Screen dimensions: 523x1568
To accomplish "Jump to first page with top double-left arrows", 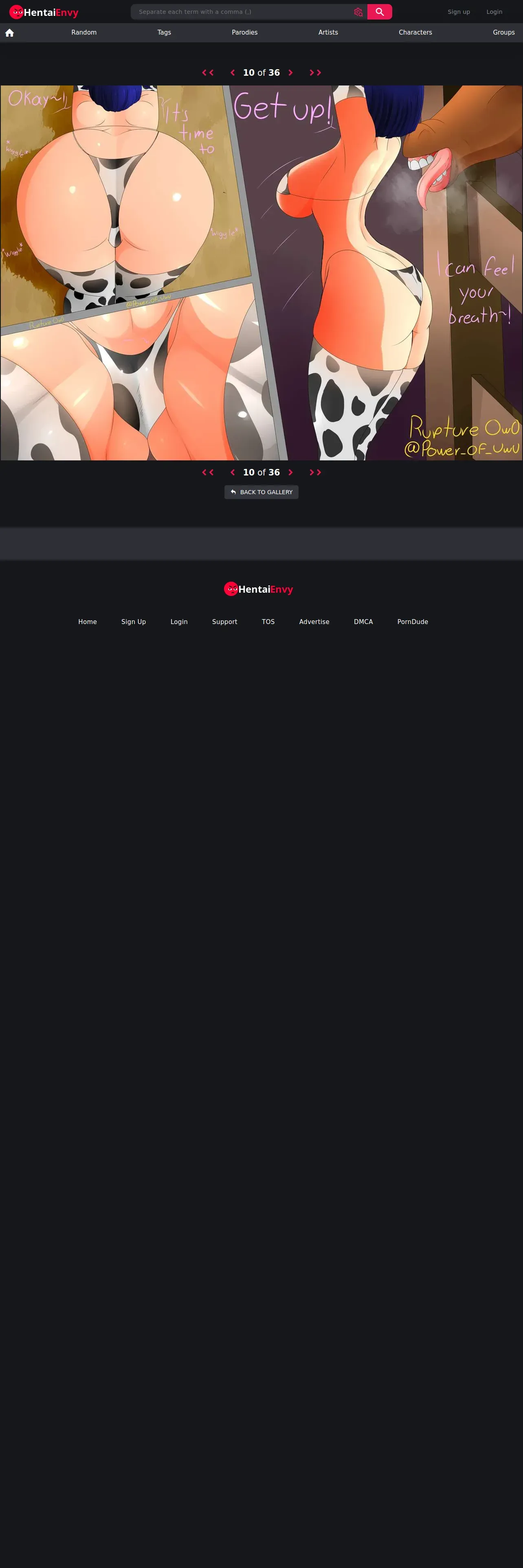I will (208, 72).
